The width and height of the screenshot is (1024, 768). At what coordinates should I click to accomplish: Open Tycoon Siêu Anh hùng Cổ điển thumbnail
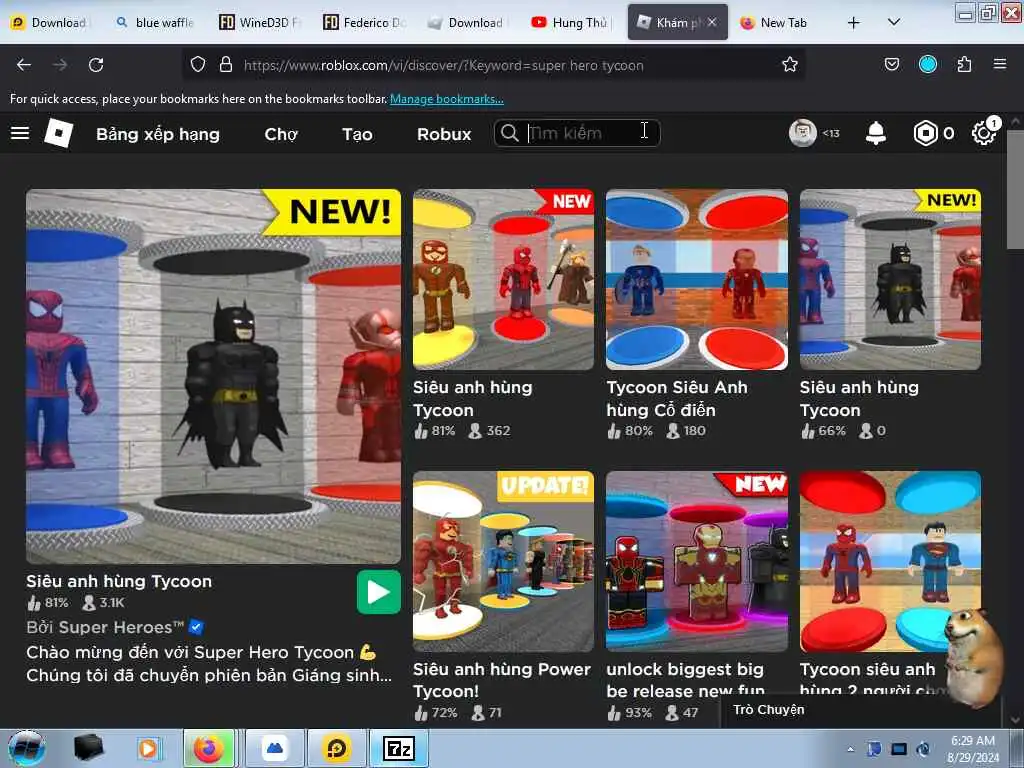[x=697, y=280]
